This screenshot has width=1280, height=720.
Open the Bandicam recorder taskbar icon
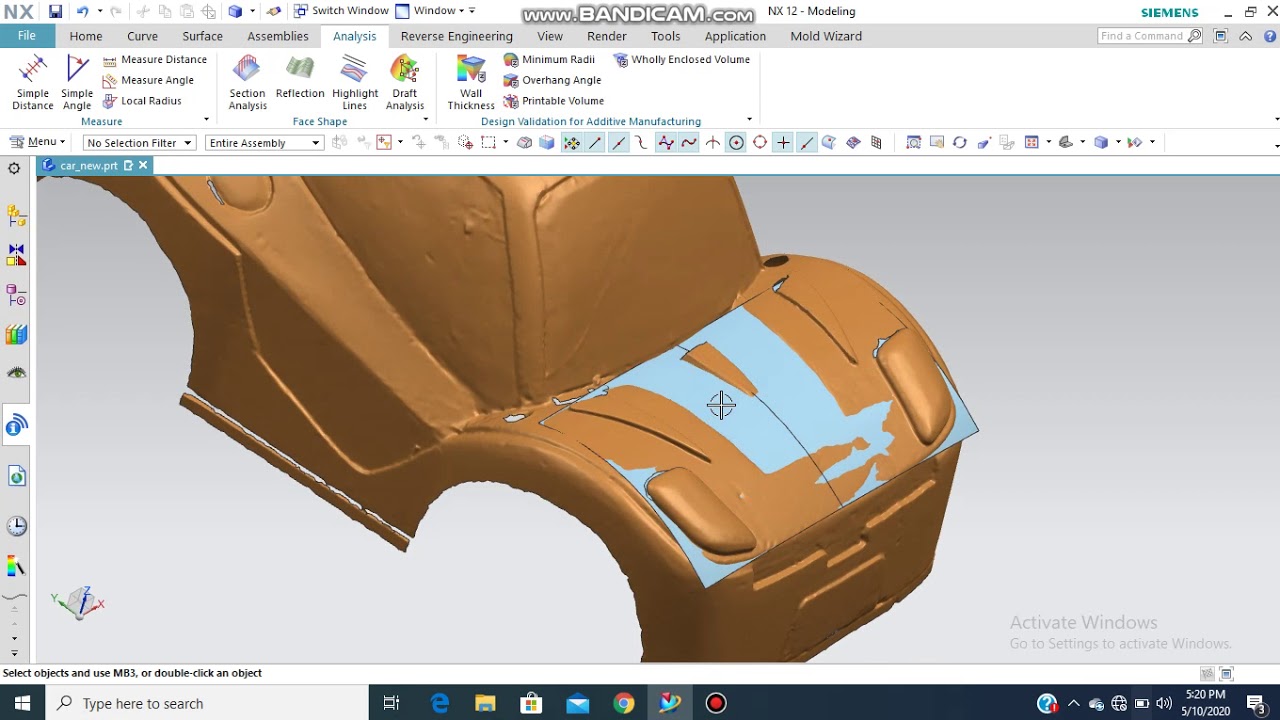pyautogui.click(x=716, y=703)
